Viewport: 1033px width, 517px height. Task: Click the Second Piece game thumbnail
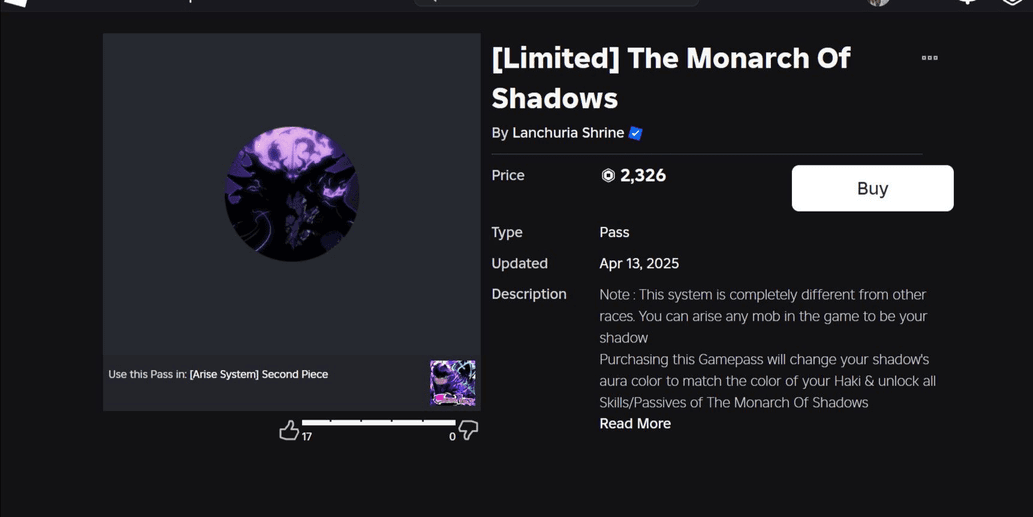click(x=453, y=383)
